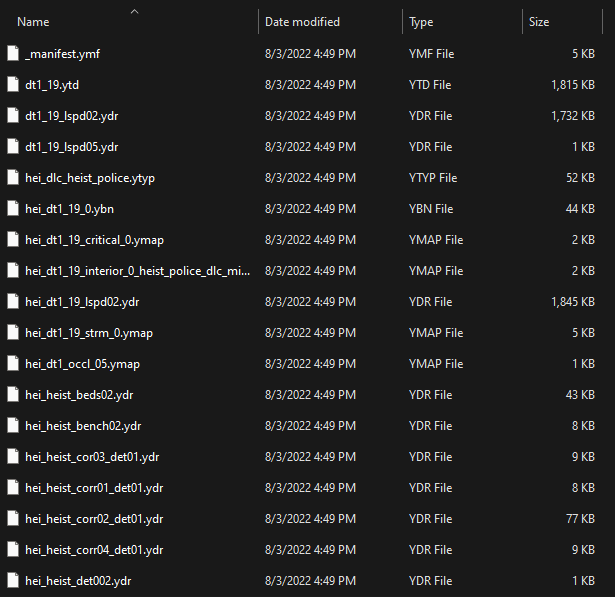Click YMAP File type of hei_dt1_19_critical_0.ymap
Screen dimensions: 615x597
pos(436,240)
